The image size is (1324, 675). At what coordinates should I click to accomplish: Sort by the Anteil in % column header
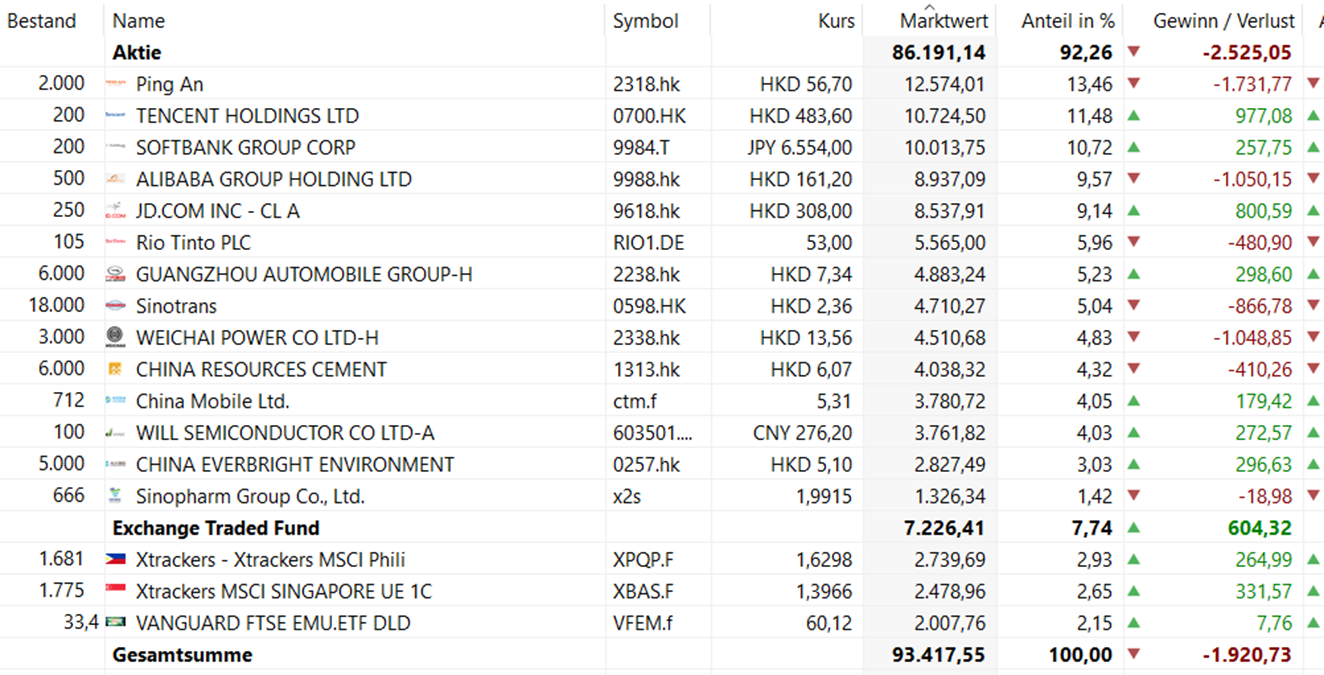click(x=1067, y=21)
